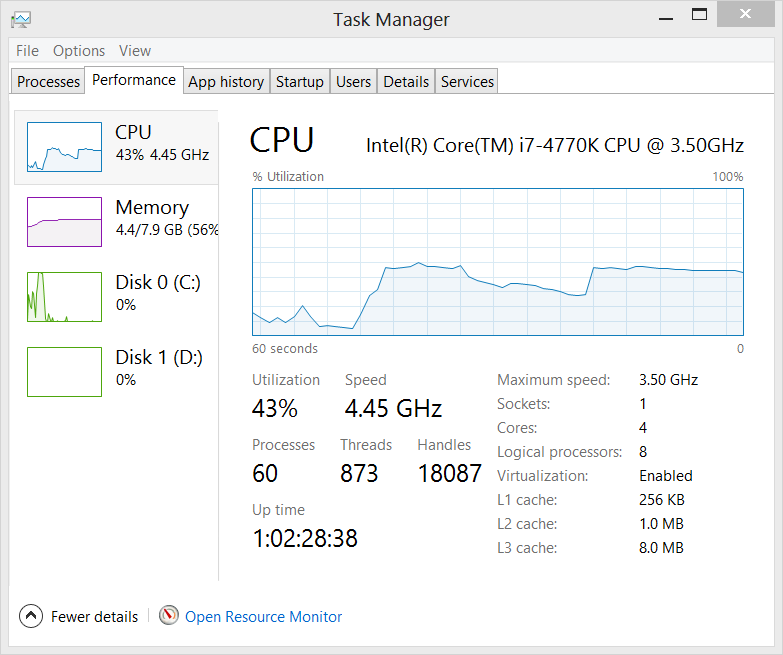Select the Disk 1 (D:) empty graph

(x=64, y=372)
